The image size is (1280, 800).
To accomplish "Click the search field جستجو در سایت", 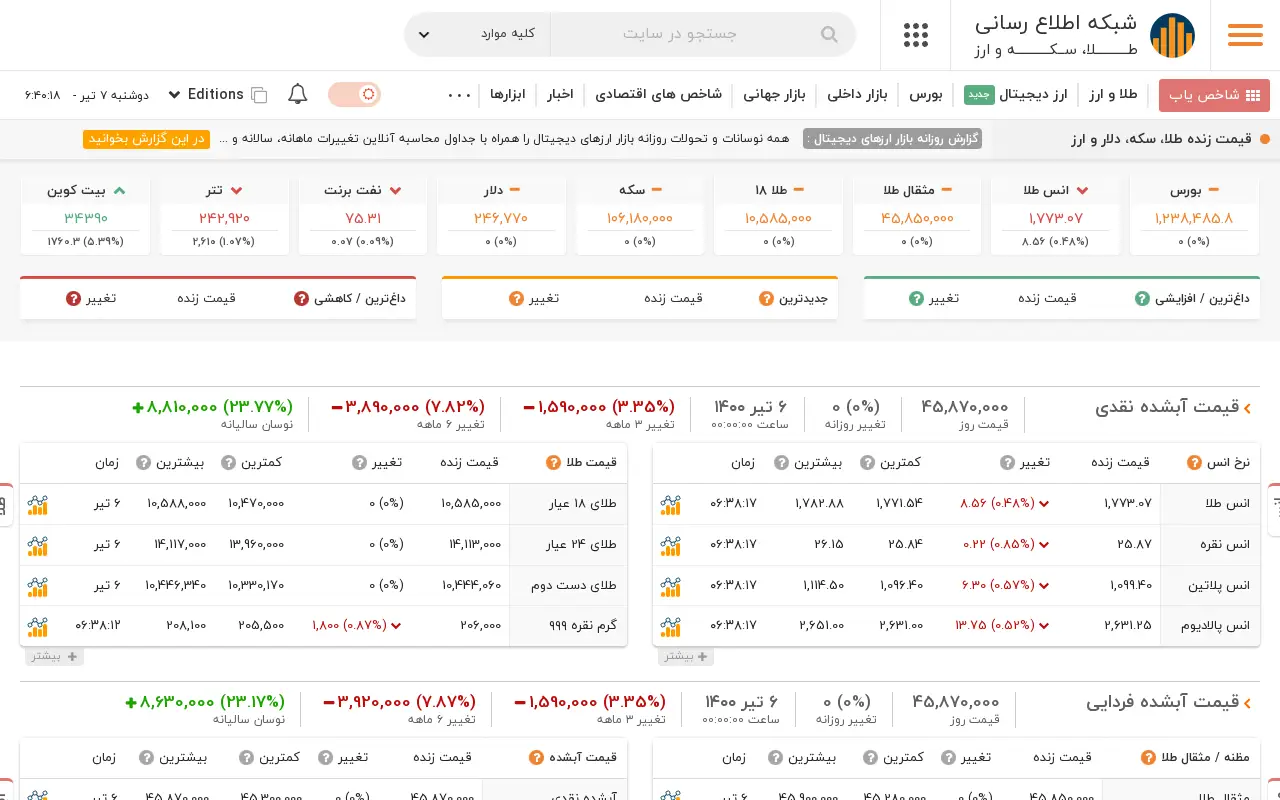I will (690, 34).
